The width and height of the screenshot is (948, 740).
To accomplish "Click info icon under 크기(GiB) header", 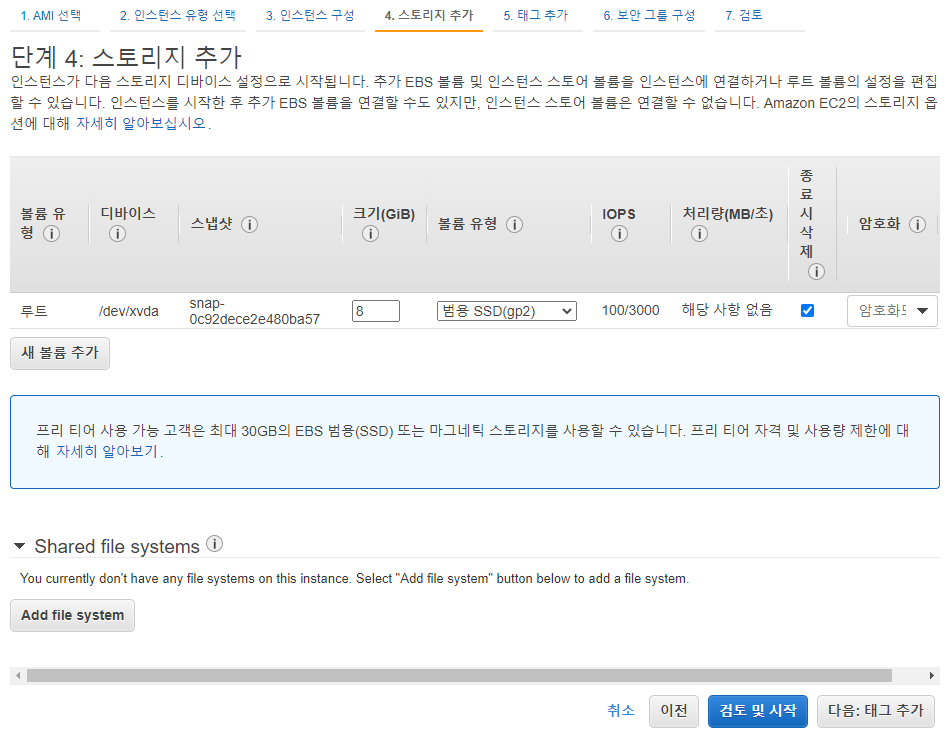I will click(x=370, y=233).
